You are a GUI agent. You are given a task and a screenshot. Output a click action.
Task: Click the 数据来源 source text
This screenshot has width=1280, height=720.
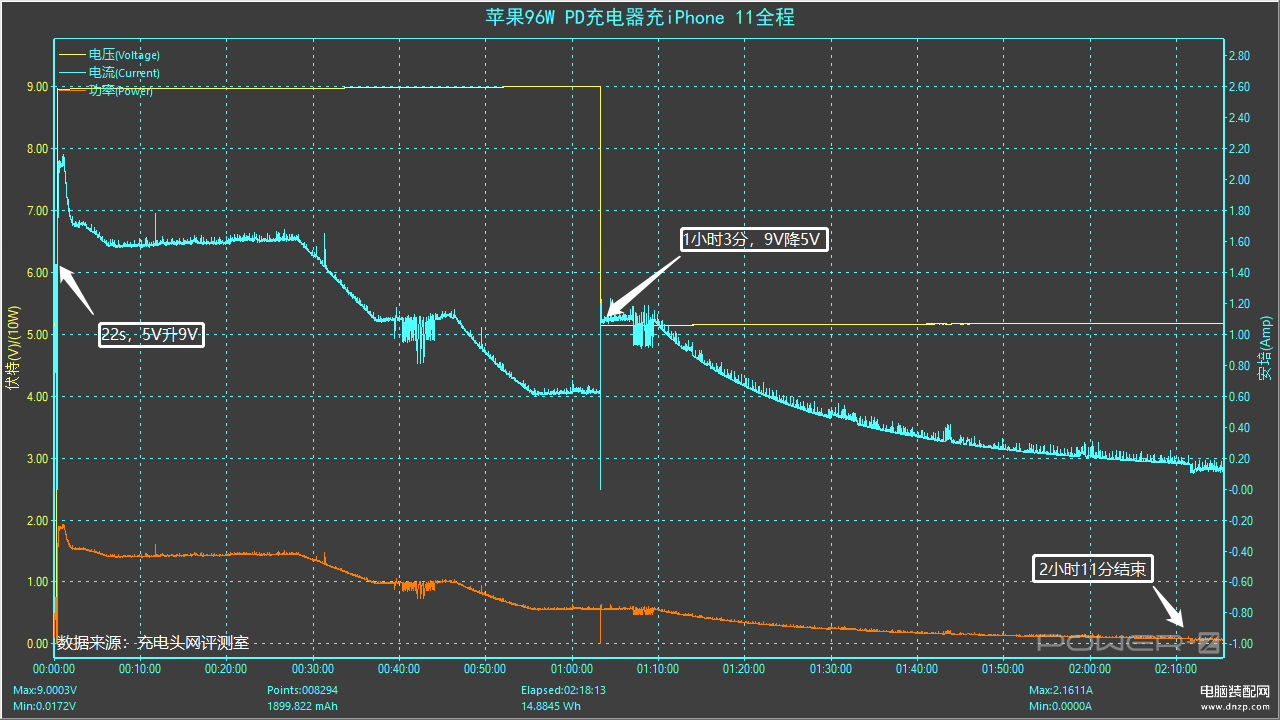pos(153,642)
